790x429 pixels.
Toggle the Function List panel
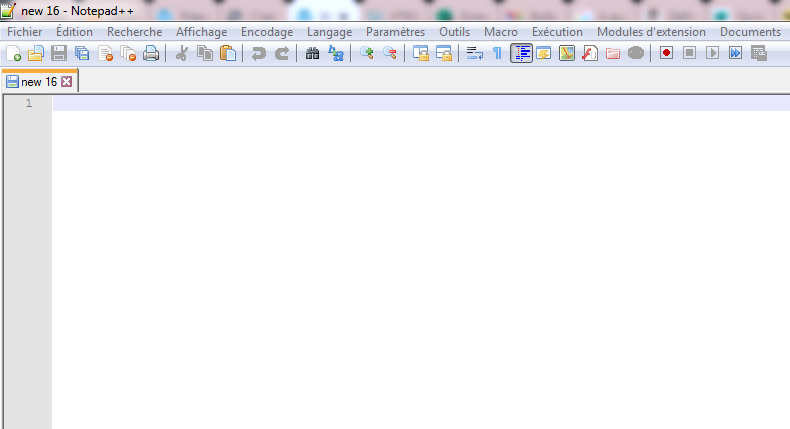pos(589,53)
